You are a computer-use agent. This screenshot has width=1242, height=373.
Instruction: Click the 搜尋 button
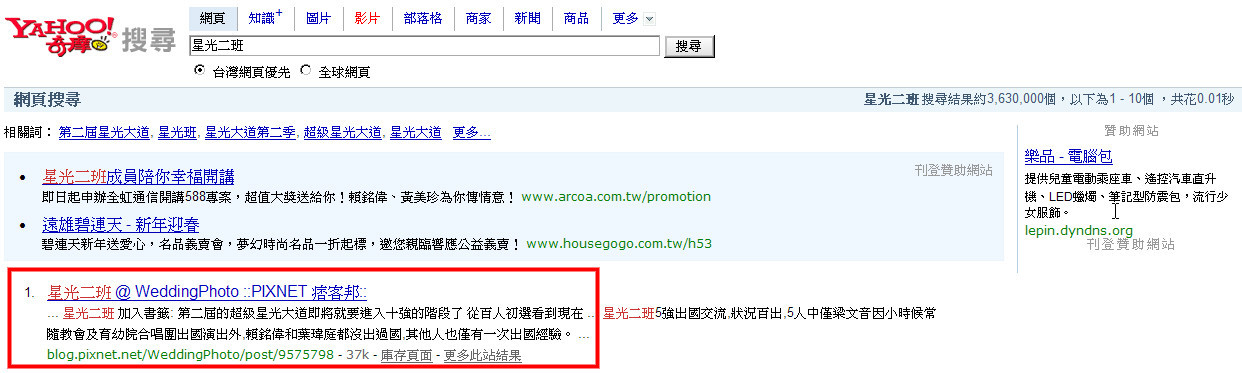pyautogui.click(x=689, y=46)
